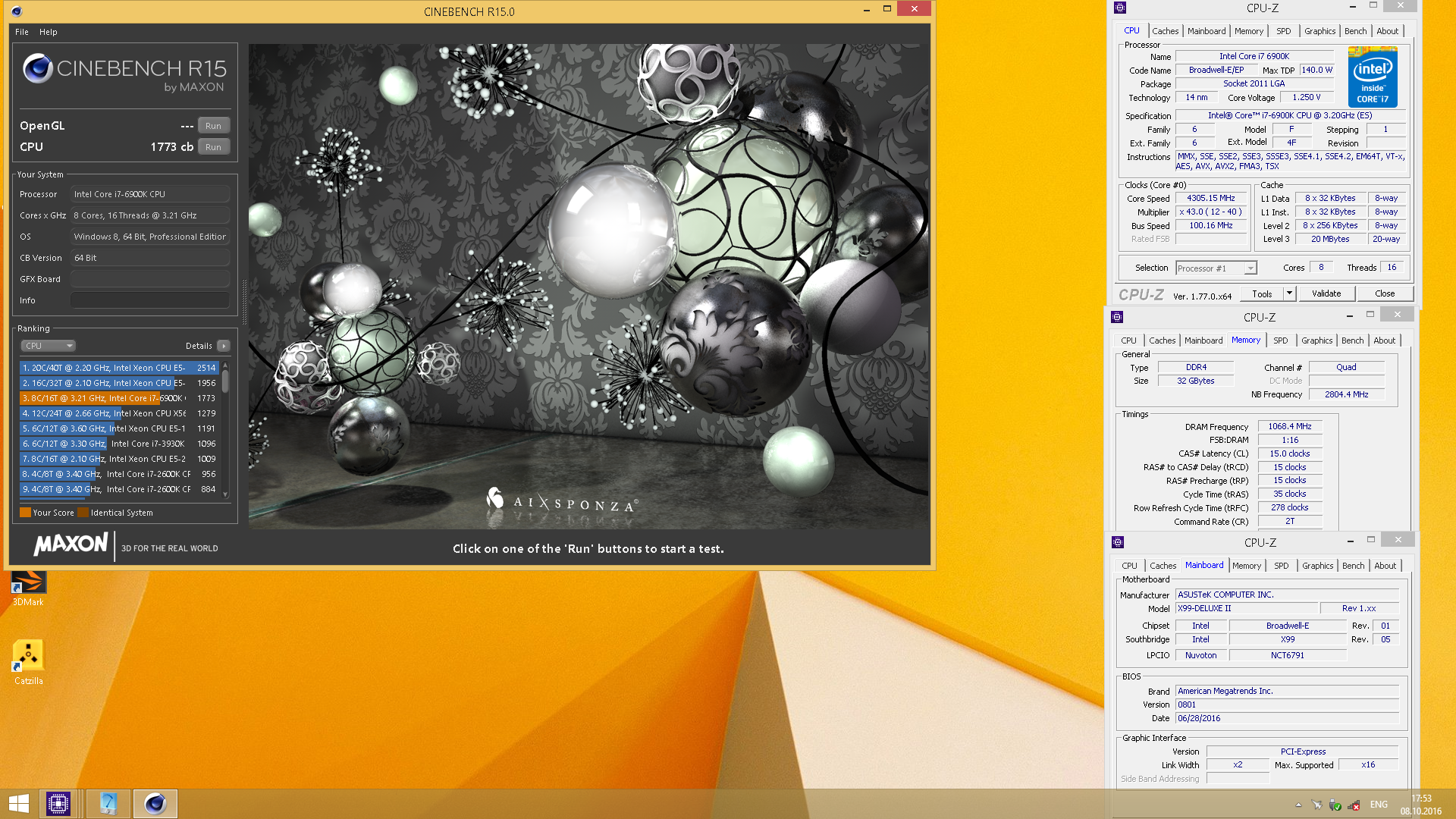Minimize the Cinebench R15.0 window
The width and height of the screenshot is (1456, 819).
point(866,10)
